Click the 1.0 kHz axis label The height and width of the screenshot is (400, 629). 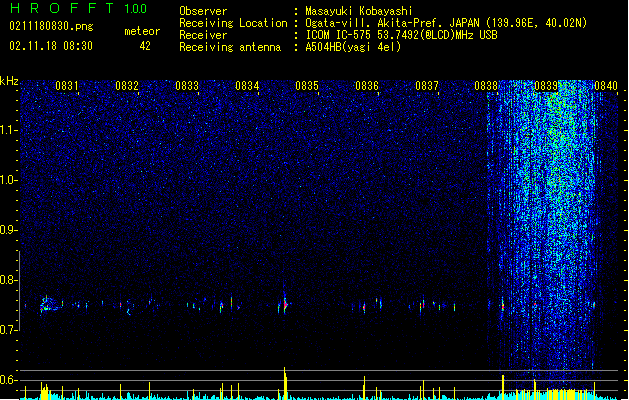(9, 180)
